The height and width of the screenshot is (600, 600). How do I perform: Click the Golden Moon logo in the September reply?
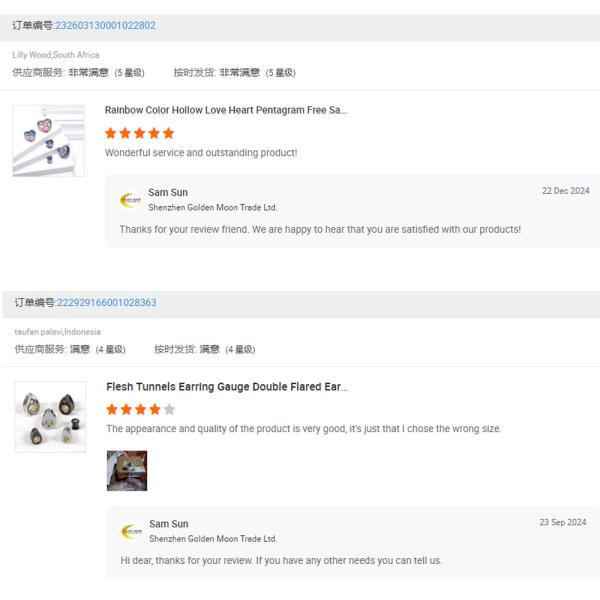coord(131,531)
